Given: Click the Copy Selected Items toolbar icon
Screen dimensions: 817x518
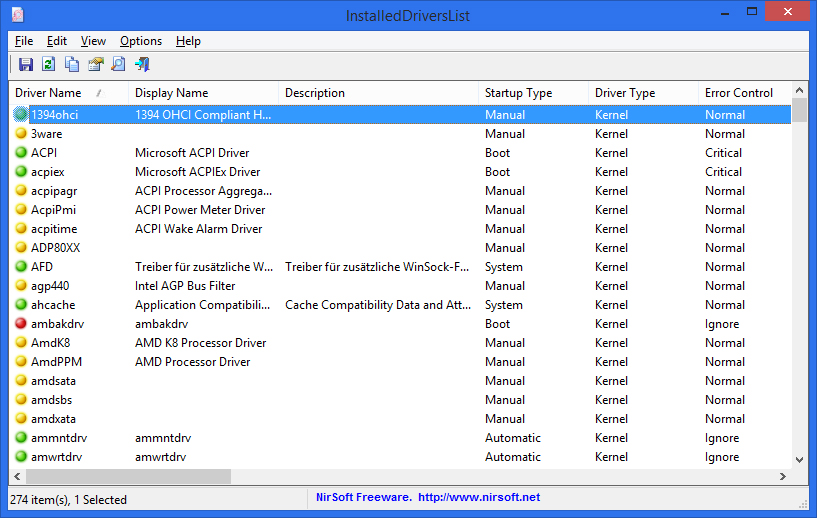Looking at the screenshot, I should [72, 64].
